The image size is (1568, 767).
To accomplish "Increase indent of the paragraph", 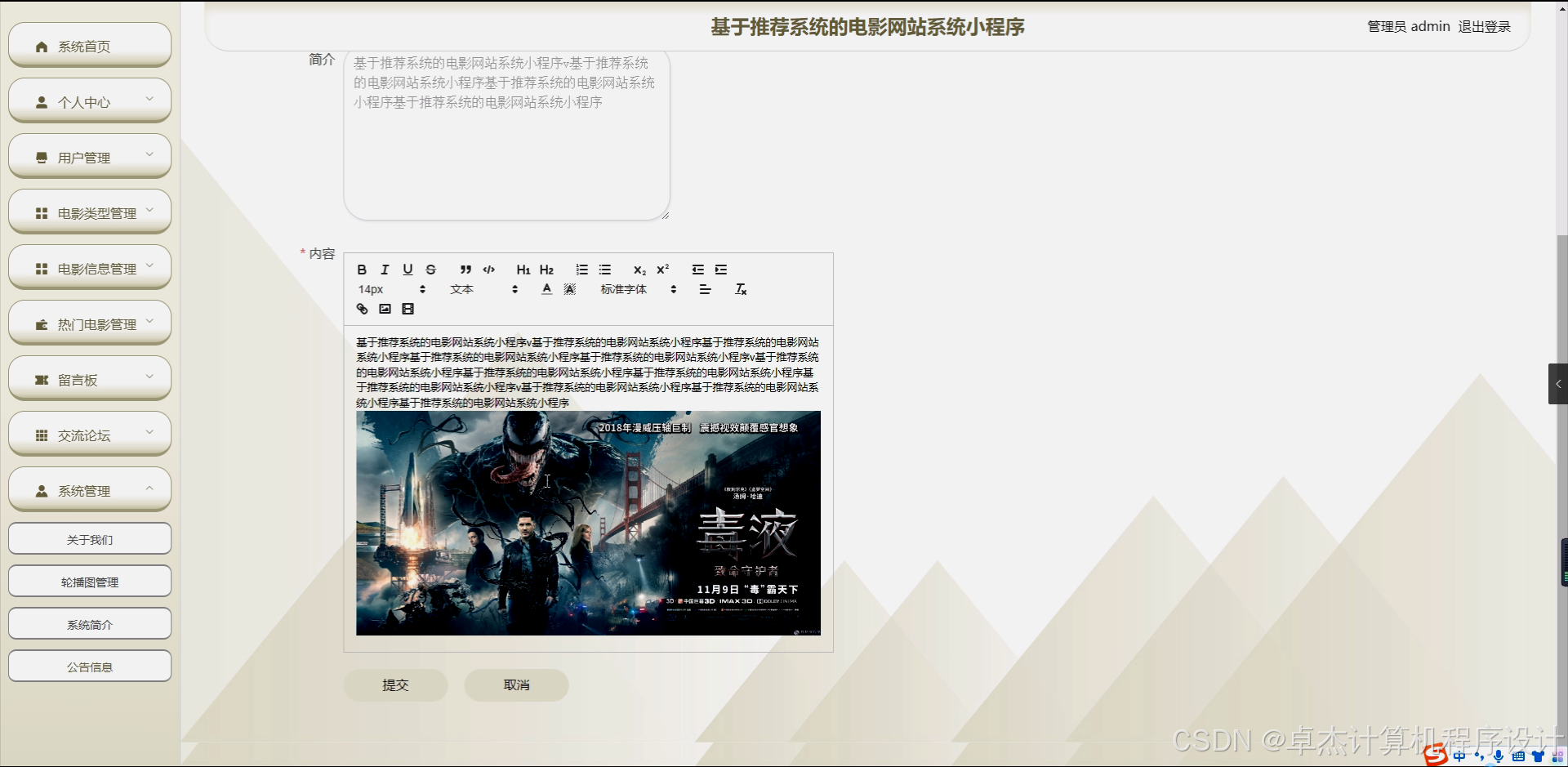I will click(x=720, y=270).
